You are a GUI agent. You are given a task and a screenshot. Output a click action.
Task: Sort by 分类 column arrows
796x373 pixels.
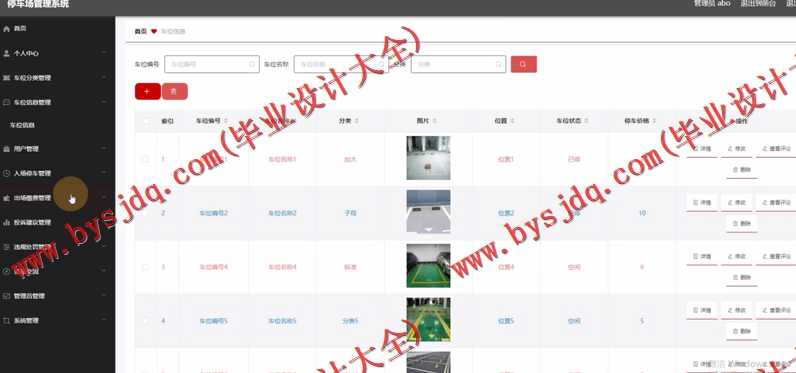coord(356,121)
